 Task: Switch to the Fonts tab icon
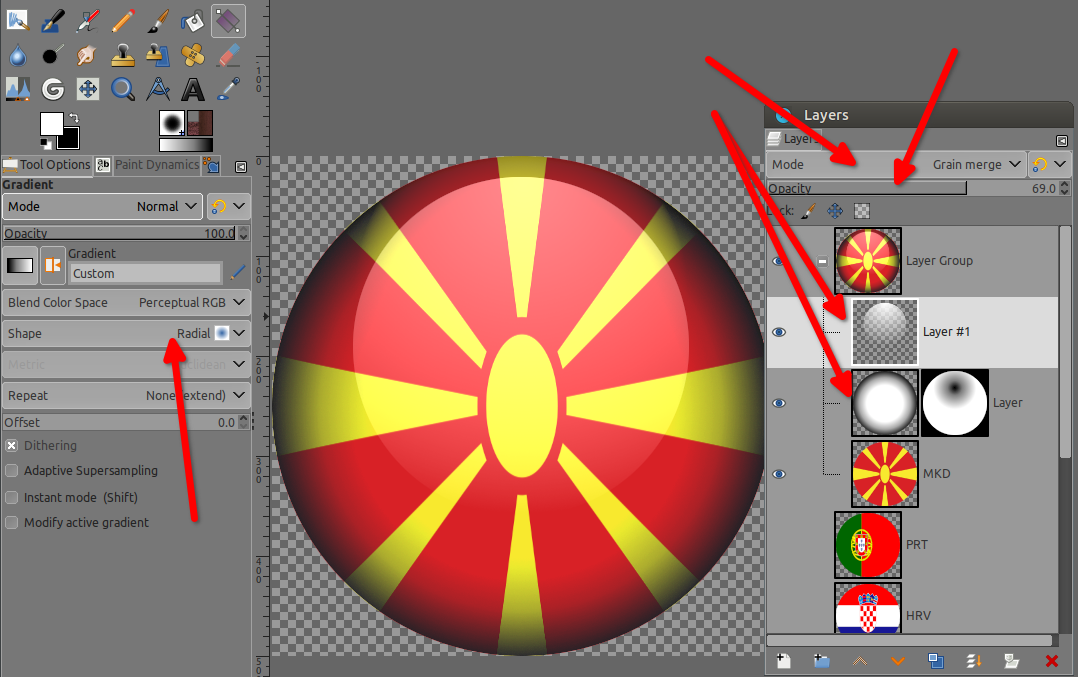(102, 164)
